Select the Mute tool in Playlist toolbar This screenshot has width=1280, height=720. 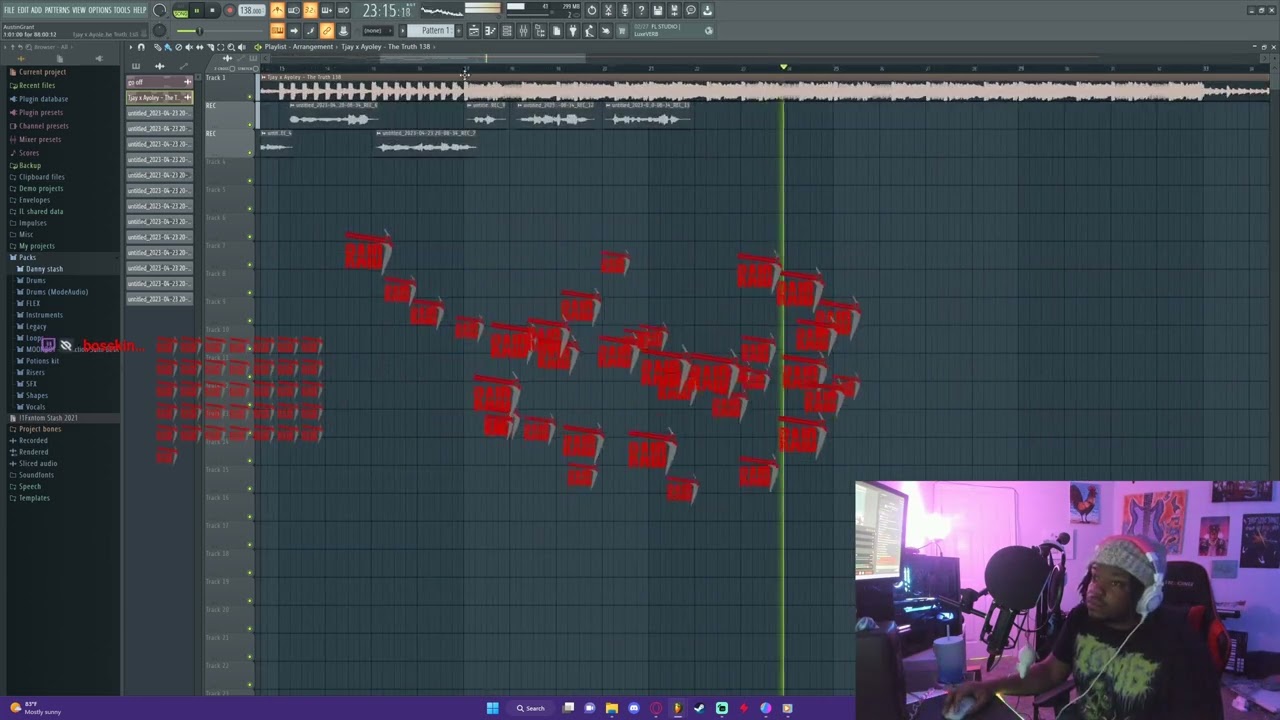point(188,47)
